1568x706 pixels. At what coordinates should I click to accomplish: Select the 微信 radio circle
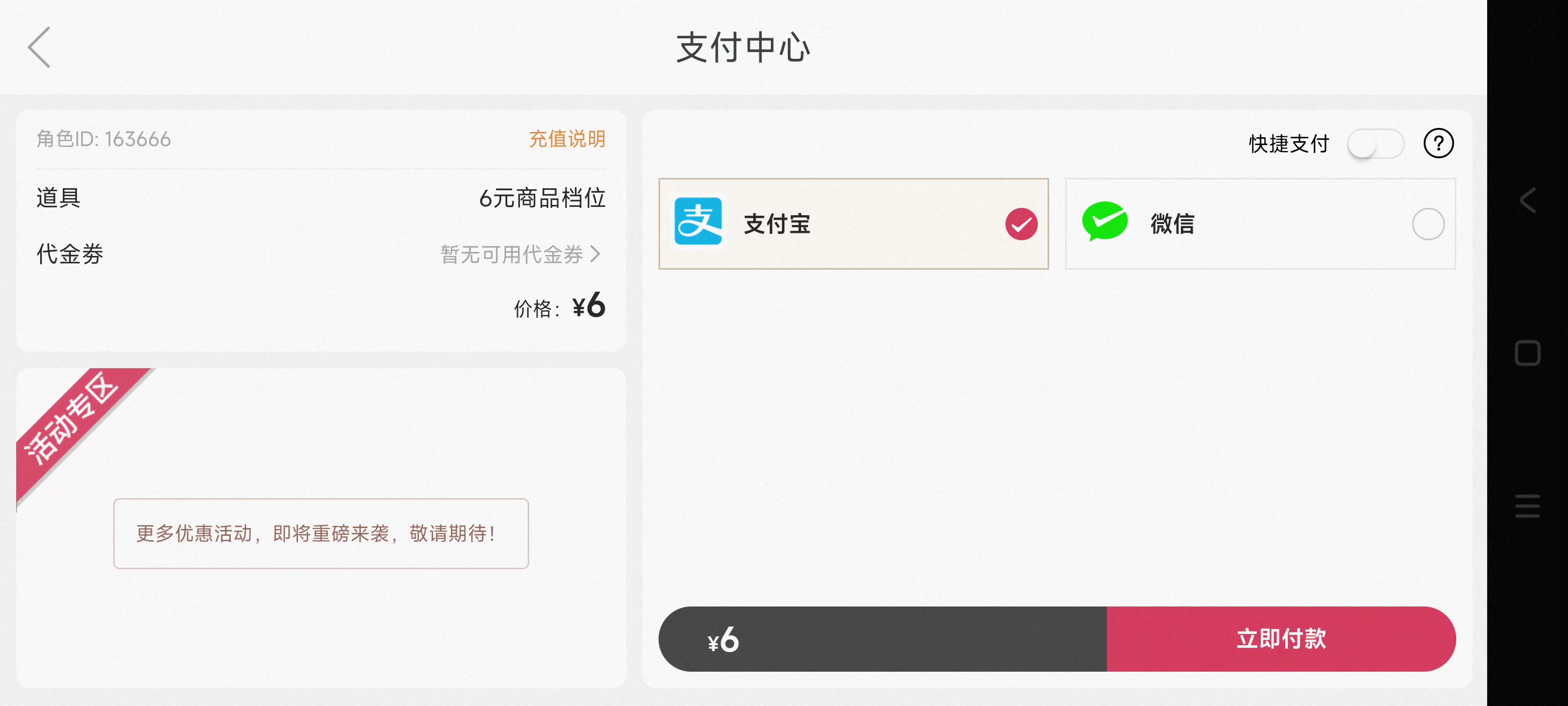coord(1427,224)
